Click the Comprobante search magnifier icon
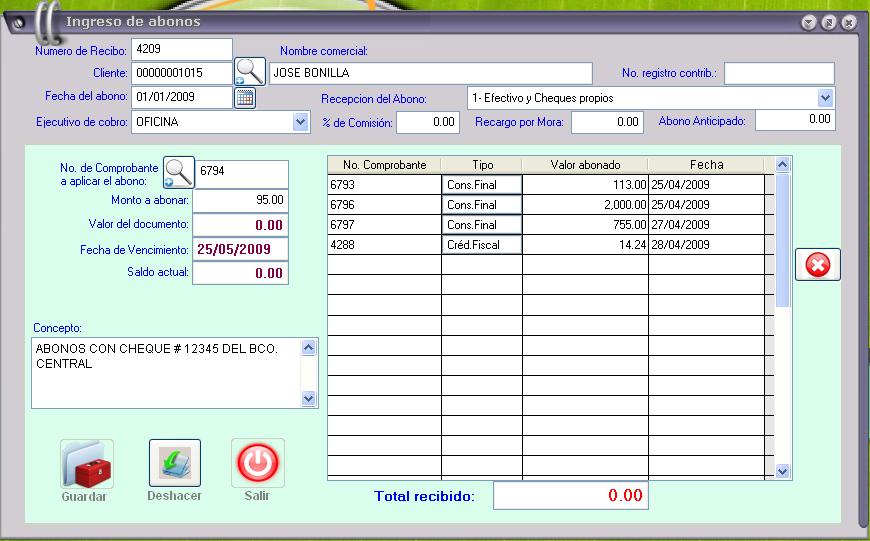 coord(179,173)
